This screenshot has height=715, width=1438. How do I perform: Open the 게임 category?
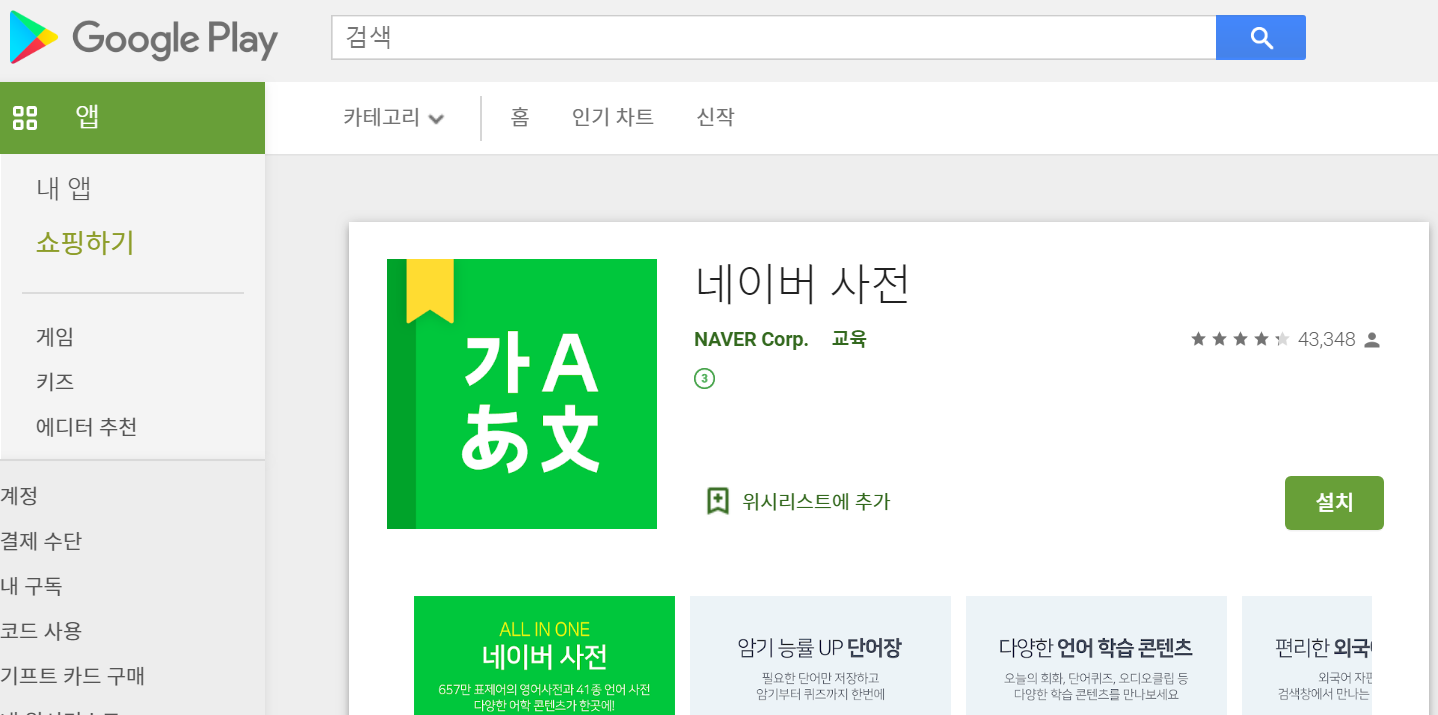tap(55, 337)
